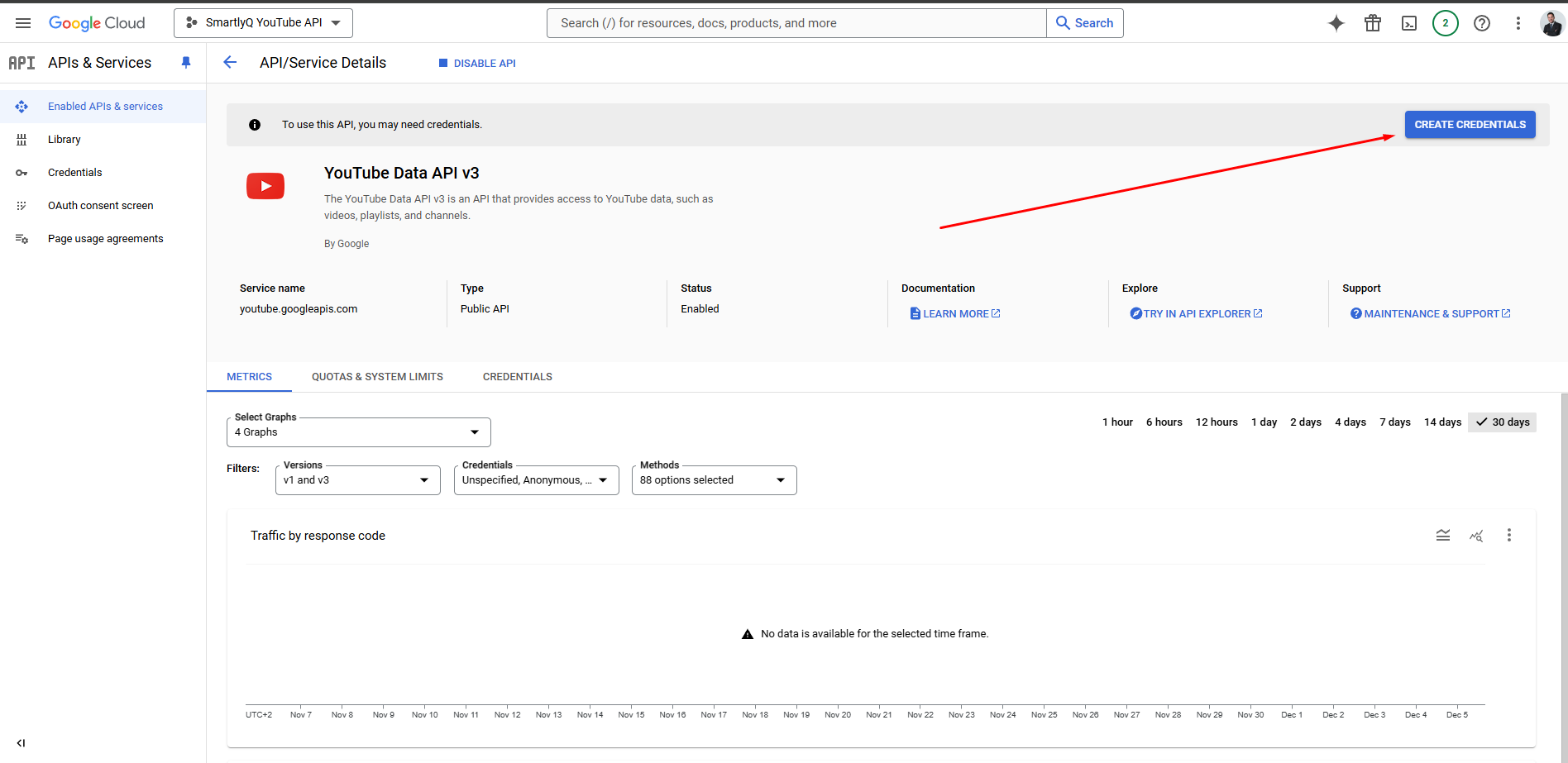Click the Disable API button
1568x763 pixels.
pos(477,64)
